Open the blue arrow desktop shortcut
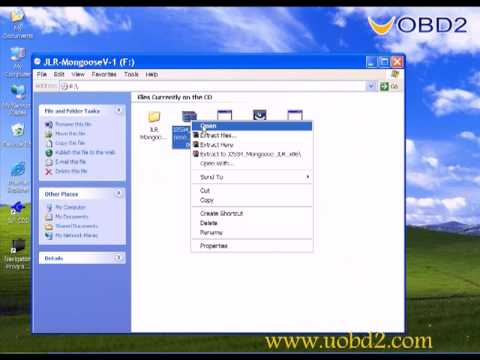 18,213
